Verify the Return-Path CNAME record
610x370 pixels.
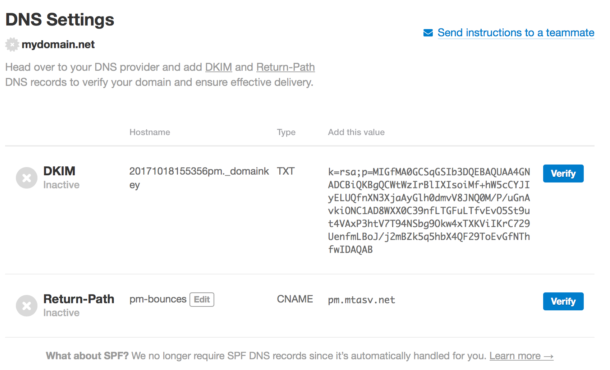point(563,301)
